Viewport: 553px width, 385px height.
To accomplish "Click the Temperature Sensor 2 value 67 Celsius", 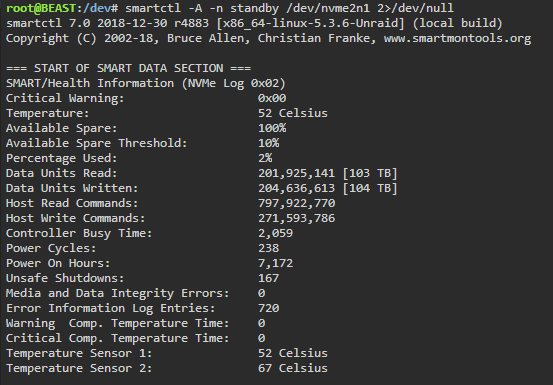I will click(293, 368).
